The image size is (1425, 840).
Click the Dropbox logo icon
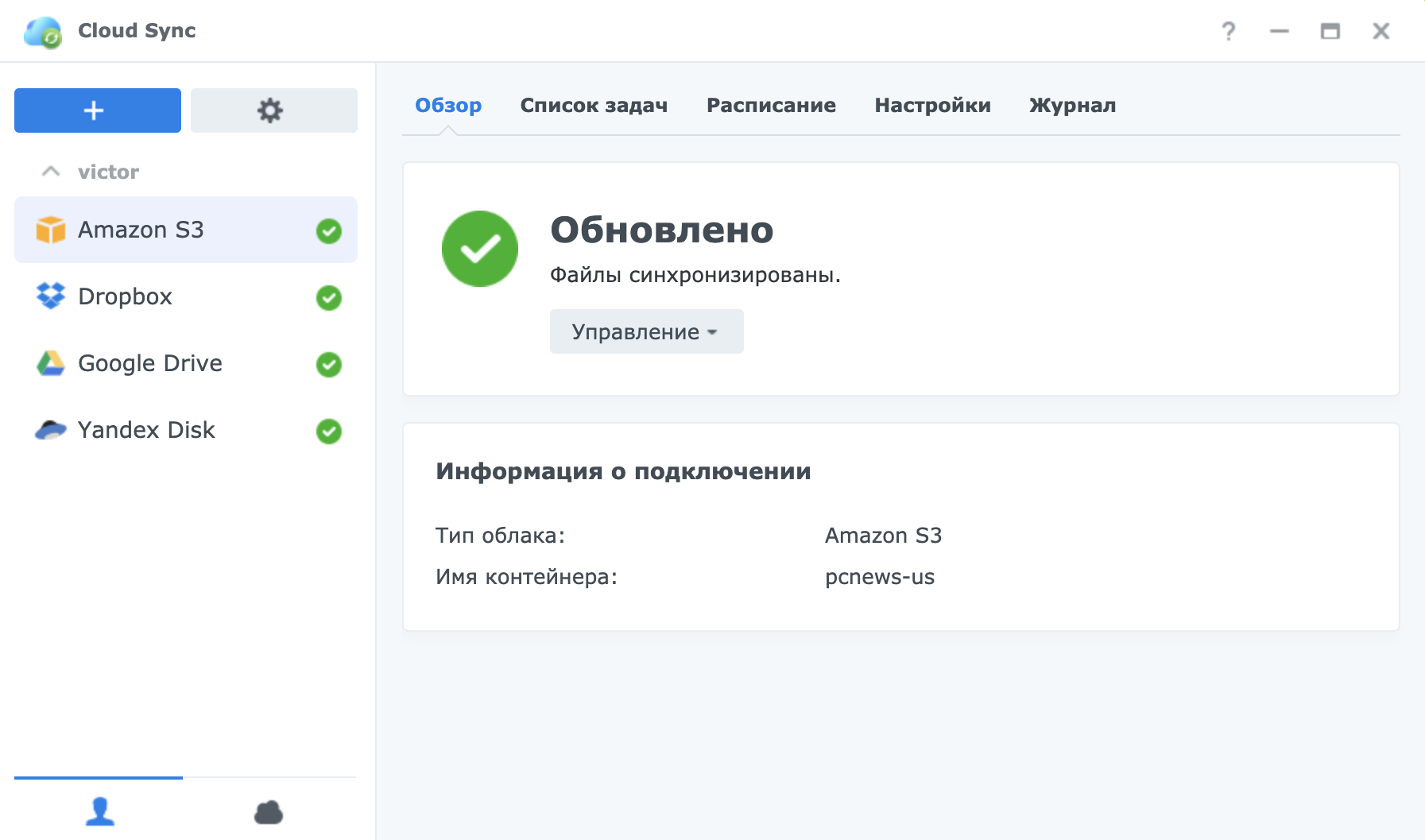coord(51,296)
